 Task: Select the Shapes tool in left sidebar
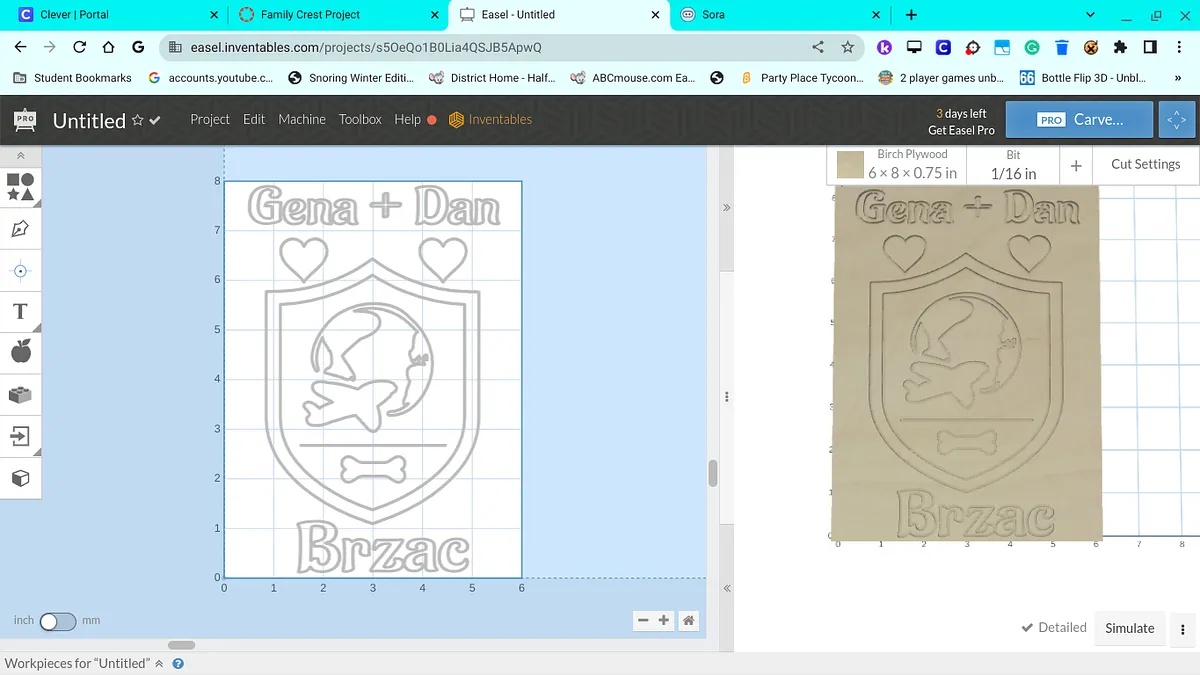click(20, 186)
